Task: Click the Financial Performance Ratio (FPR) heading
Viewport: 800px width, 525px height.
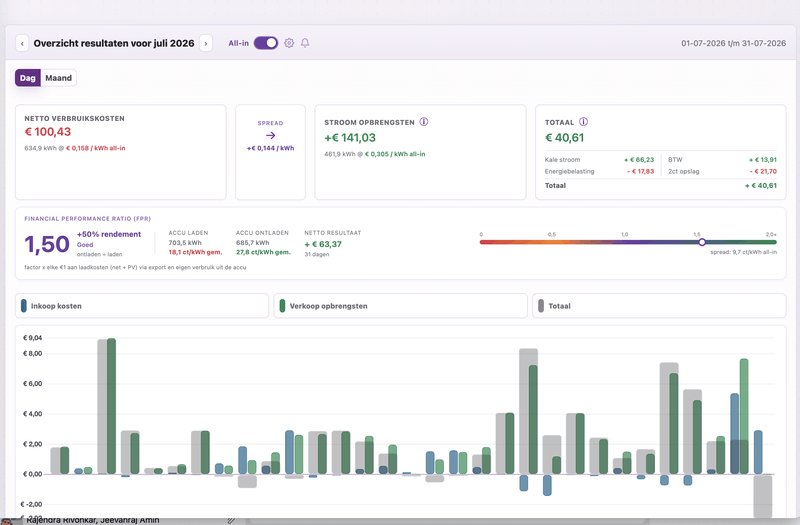Action: (x=88, y=218)
